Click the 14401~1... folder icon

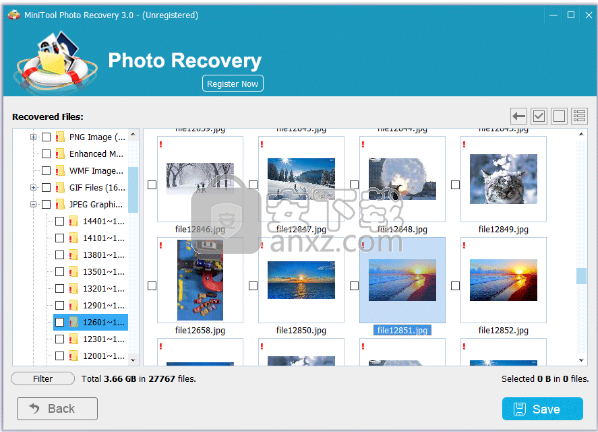pos(74,221)
